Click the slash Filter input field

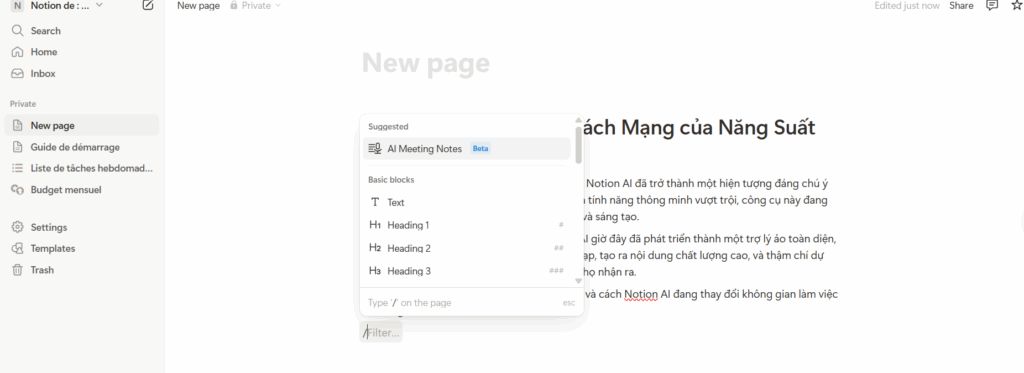[x=381, y=332]
